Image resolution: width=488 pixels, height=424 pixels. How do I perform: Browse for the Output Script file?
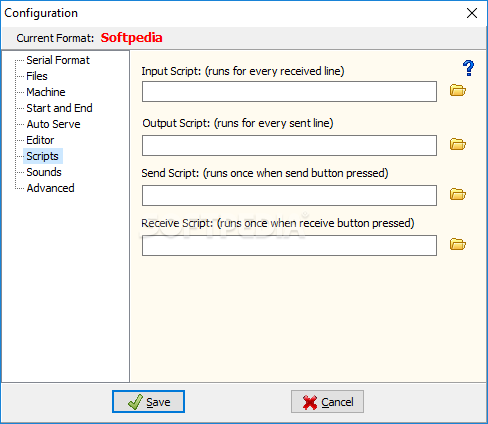tap(458, 144)
